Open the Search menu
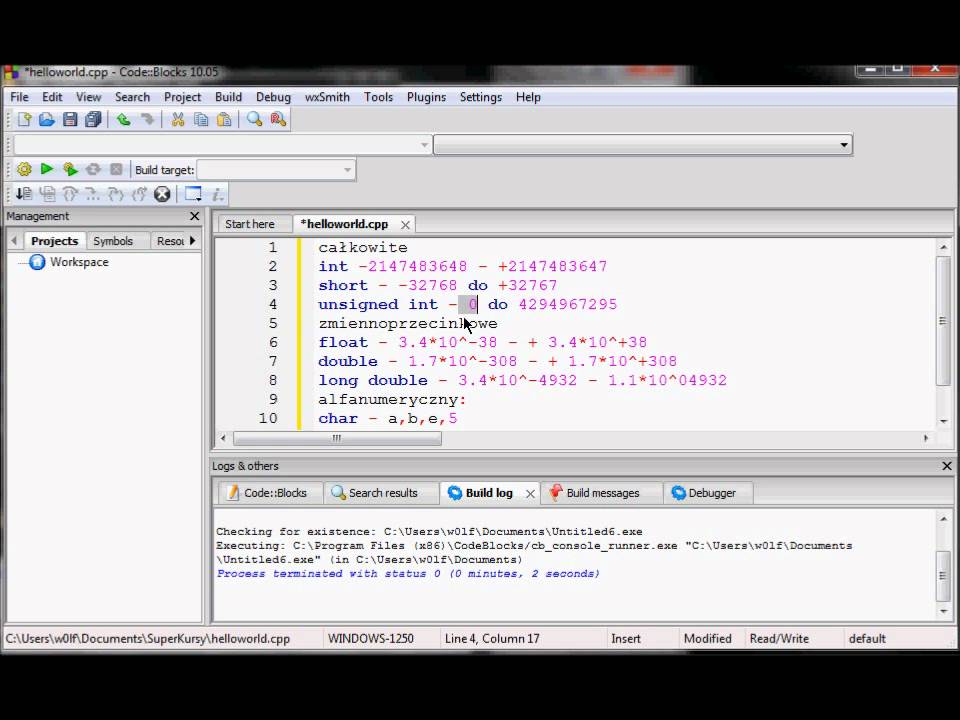 132,97
